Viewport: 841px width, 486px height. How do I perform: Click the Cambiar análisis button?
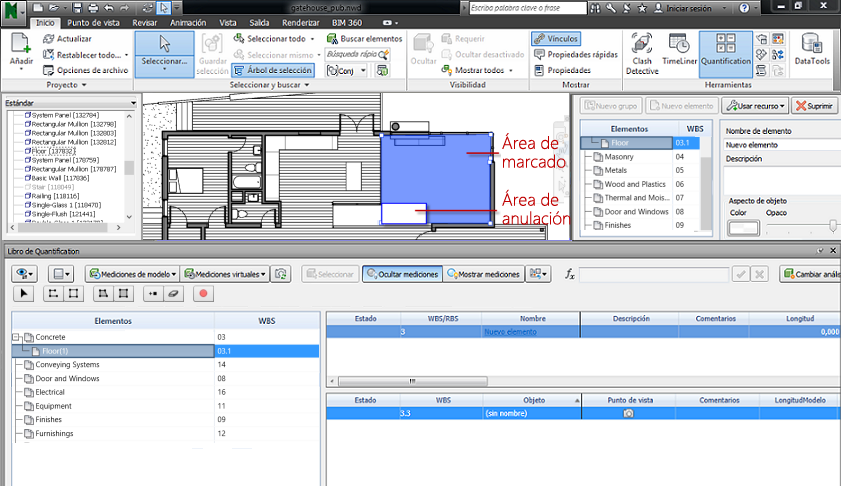coord(810,274)
